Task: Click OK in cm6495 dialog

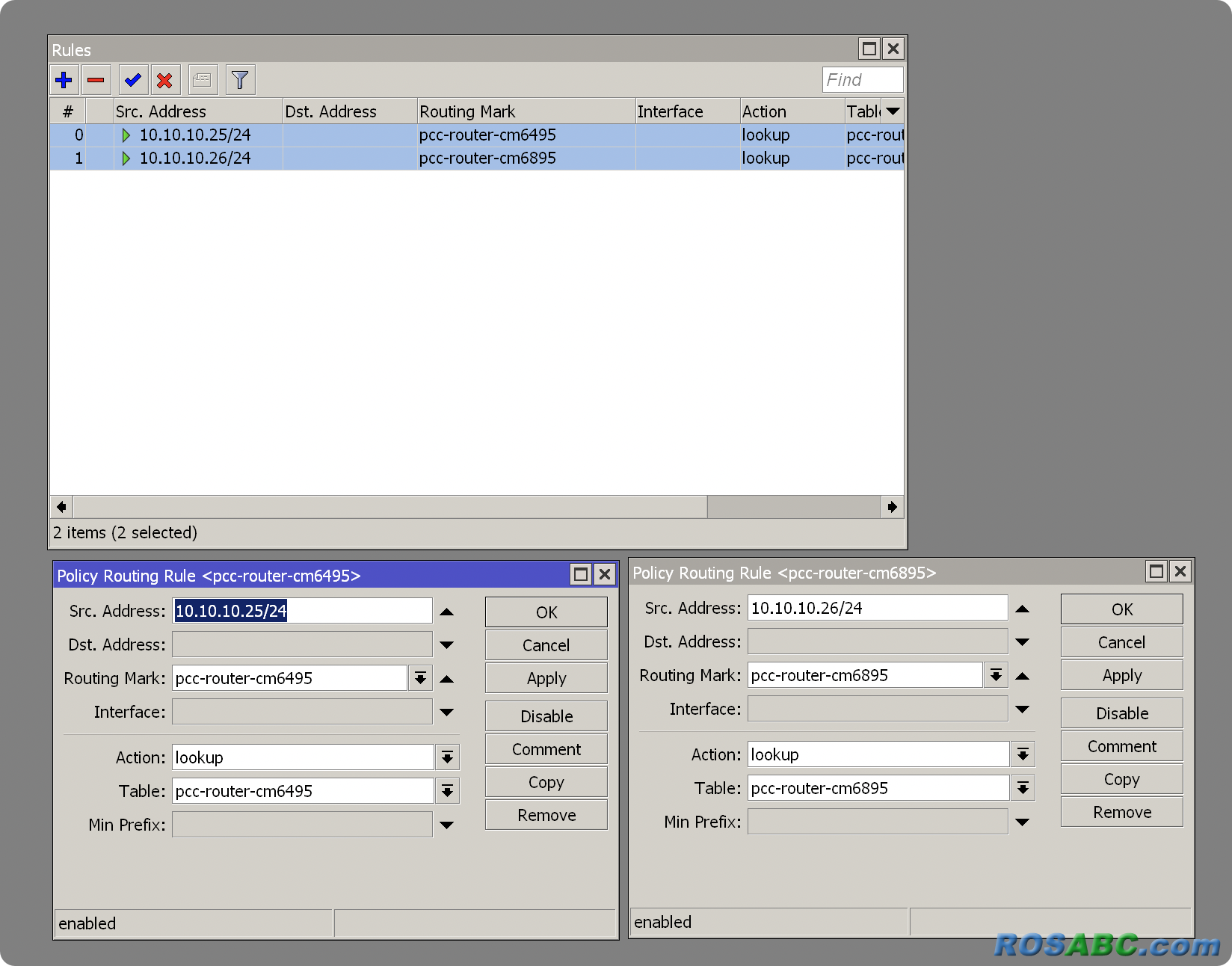Action: [546, 612]
